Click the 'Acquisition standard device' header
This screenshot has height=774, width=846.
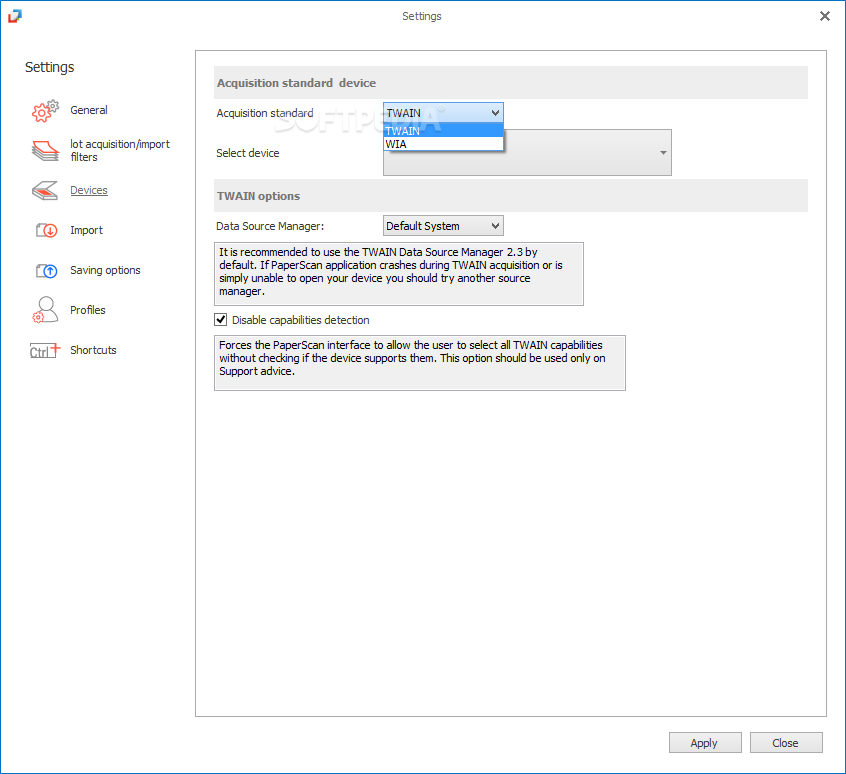296,83
